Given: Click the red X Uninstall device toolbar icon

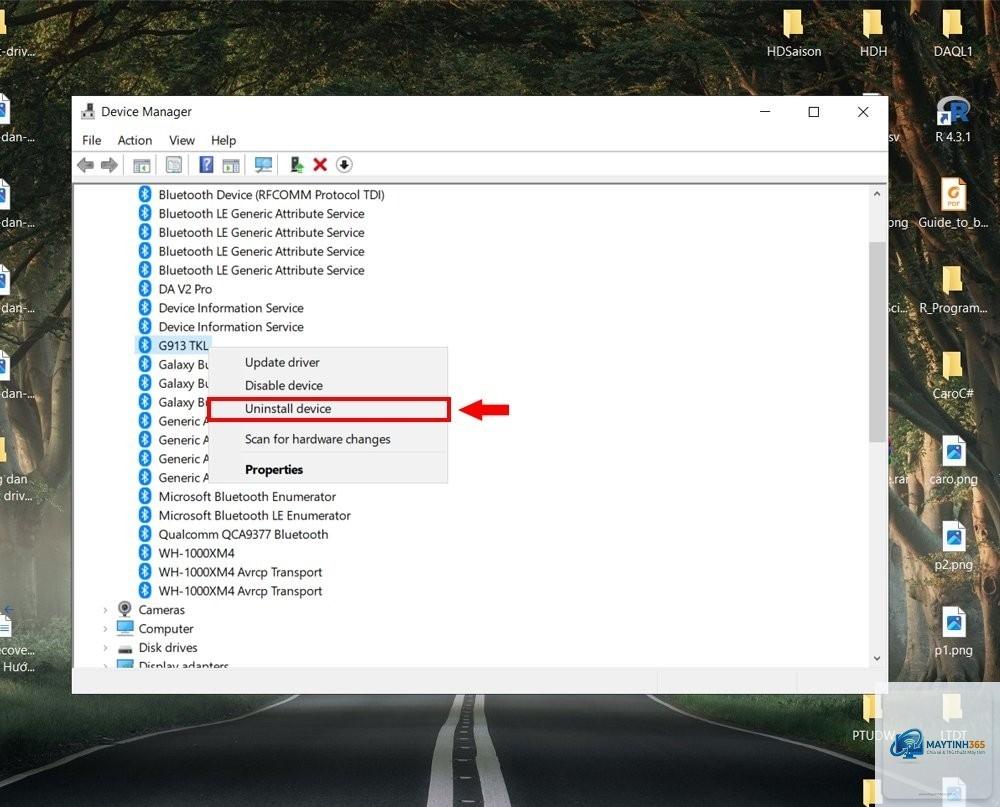Looking at the screenshot, I should point(320,165).
